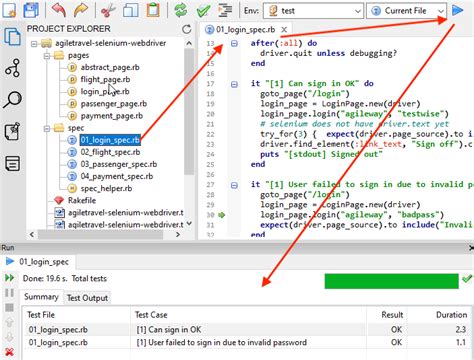Select 02_flight_spec.rb in the tree

[110, 152]
